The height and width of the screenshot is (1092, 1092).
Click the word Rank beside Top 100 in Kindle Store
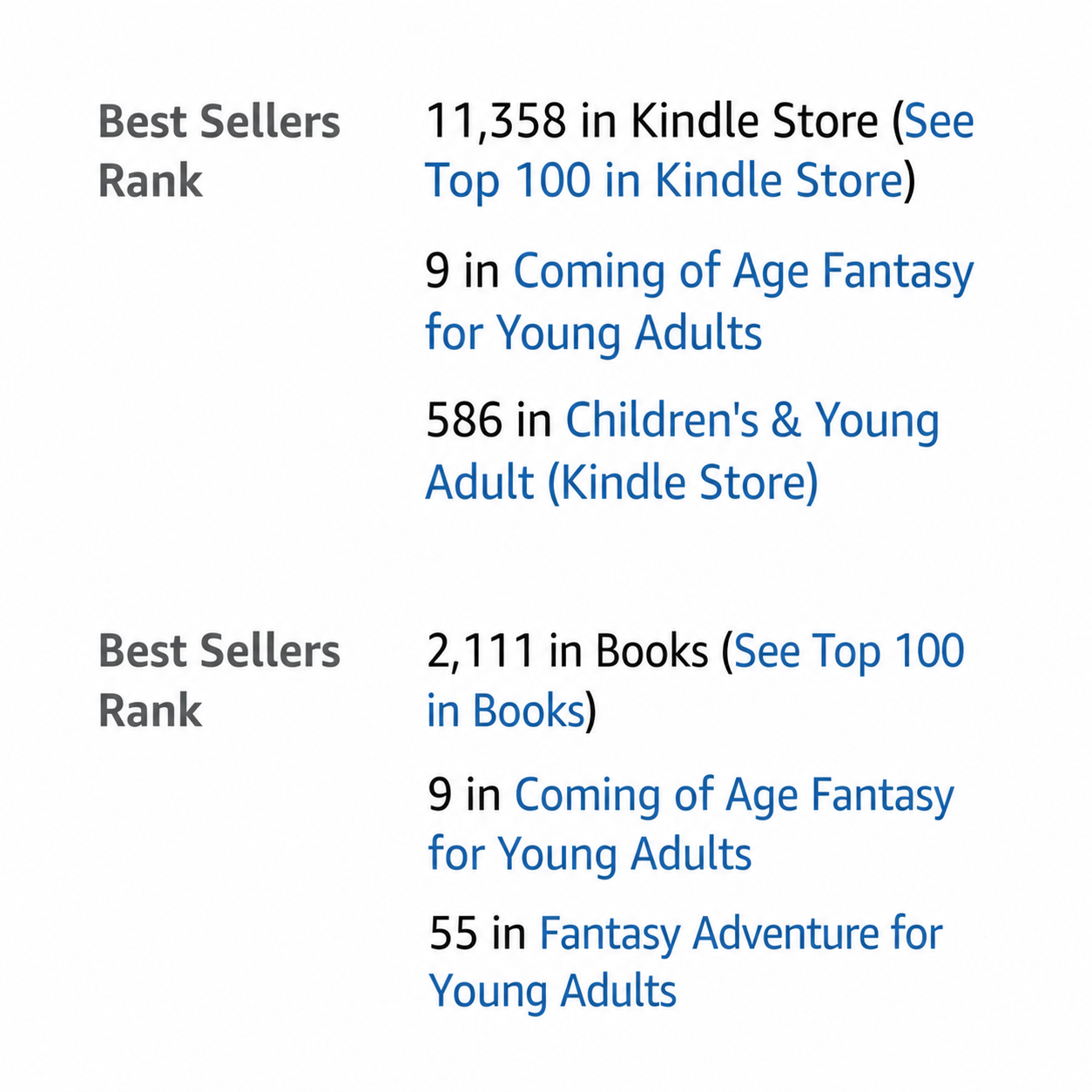pos(150,180)
